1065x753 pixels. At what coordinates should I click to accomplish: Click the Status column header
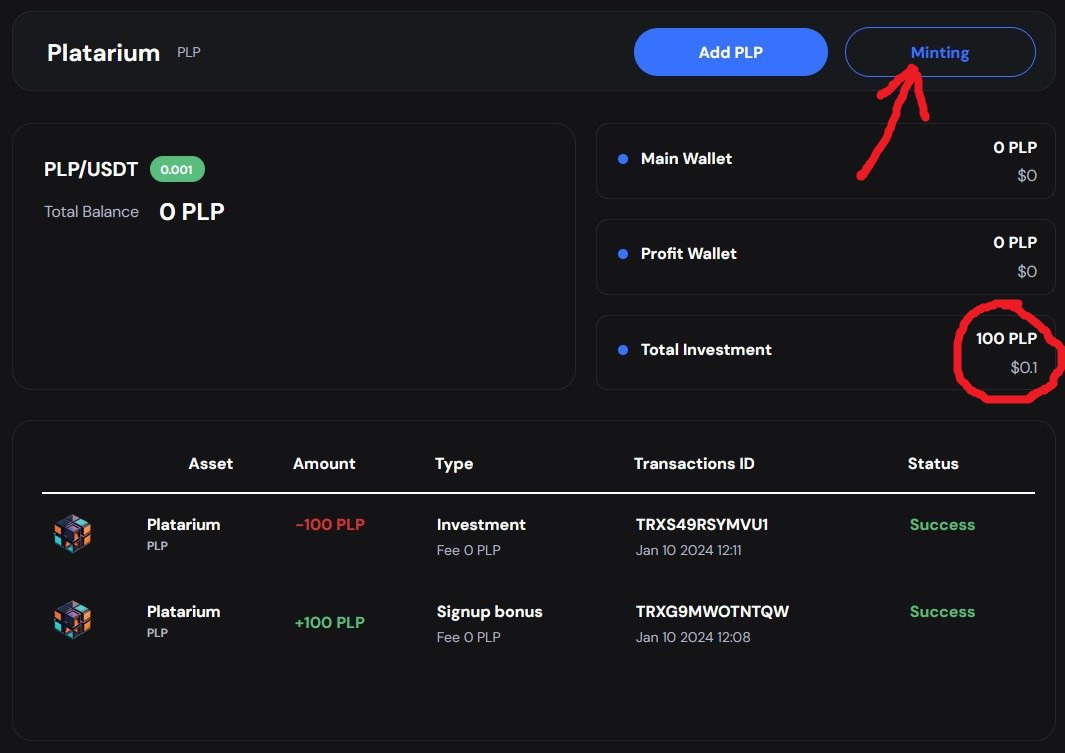click(933, 464)
